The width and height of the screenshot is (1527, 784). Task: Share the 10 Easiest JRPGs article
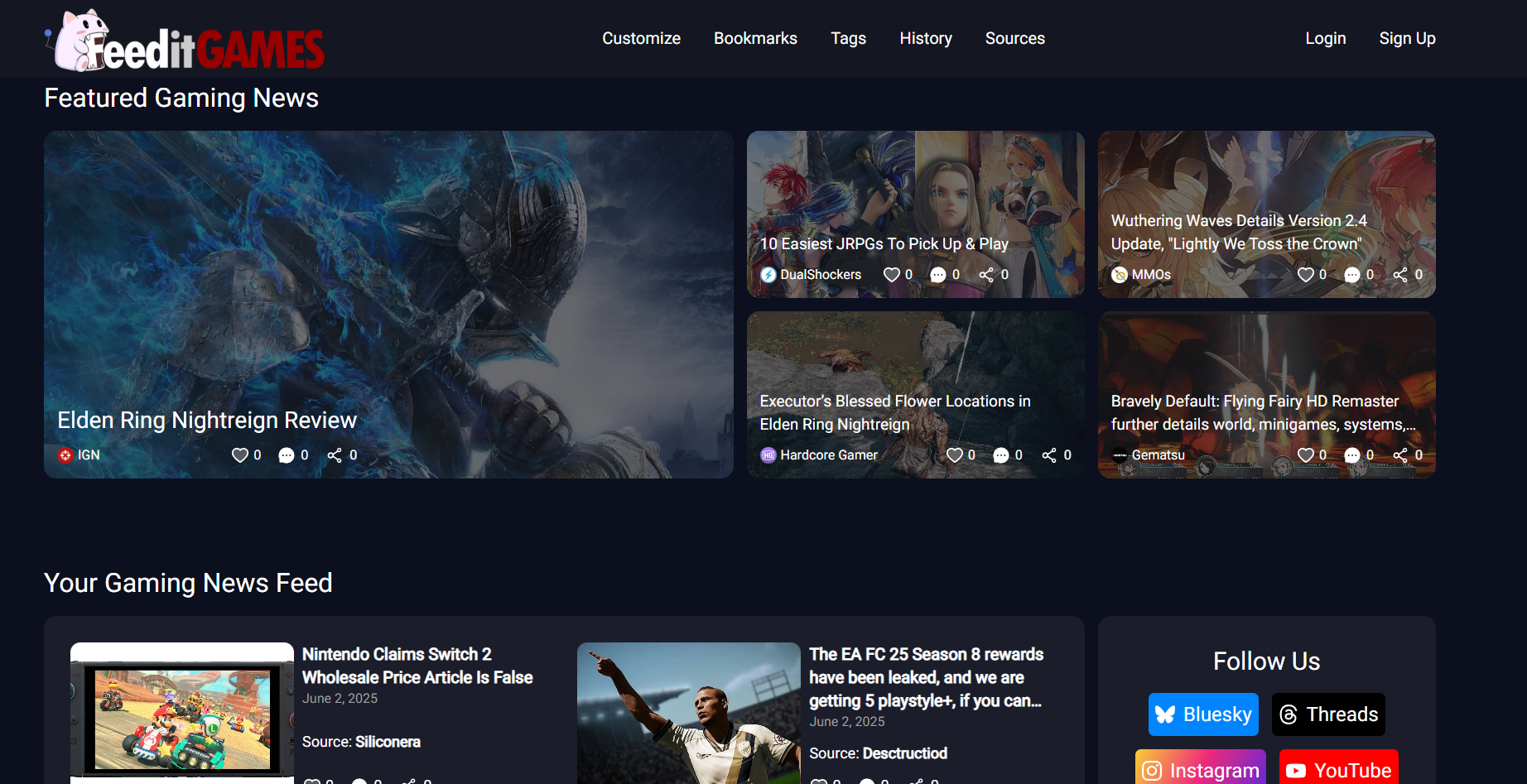(986, 275)
